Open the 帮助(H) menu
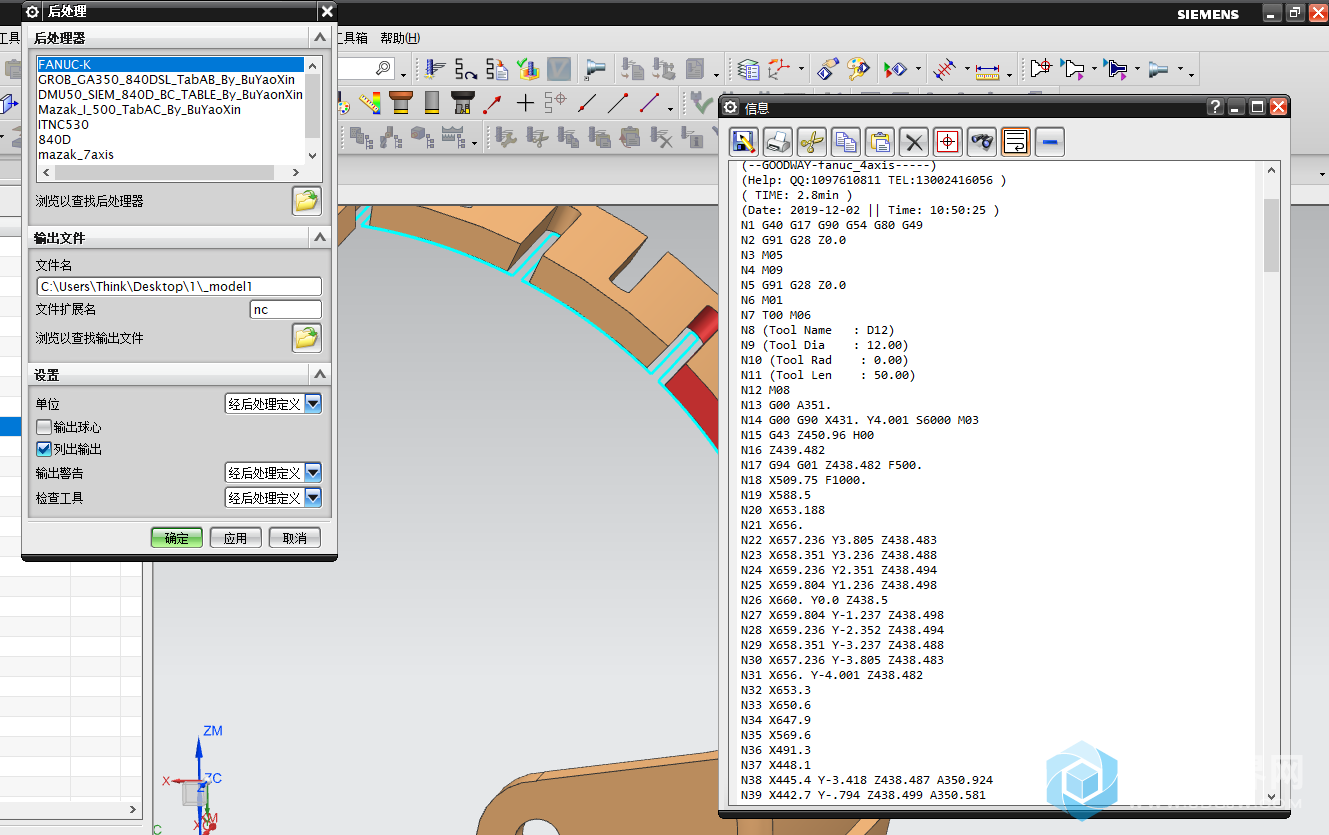 tap(400, 38)
